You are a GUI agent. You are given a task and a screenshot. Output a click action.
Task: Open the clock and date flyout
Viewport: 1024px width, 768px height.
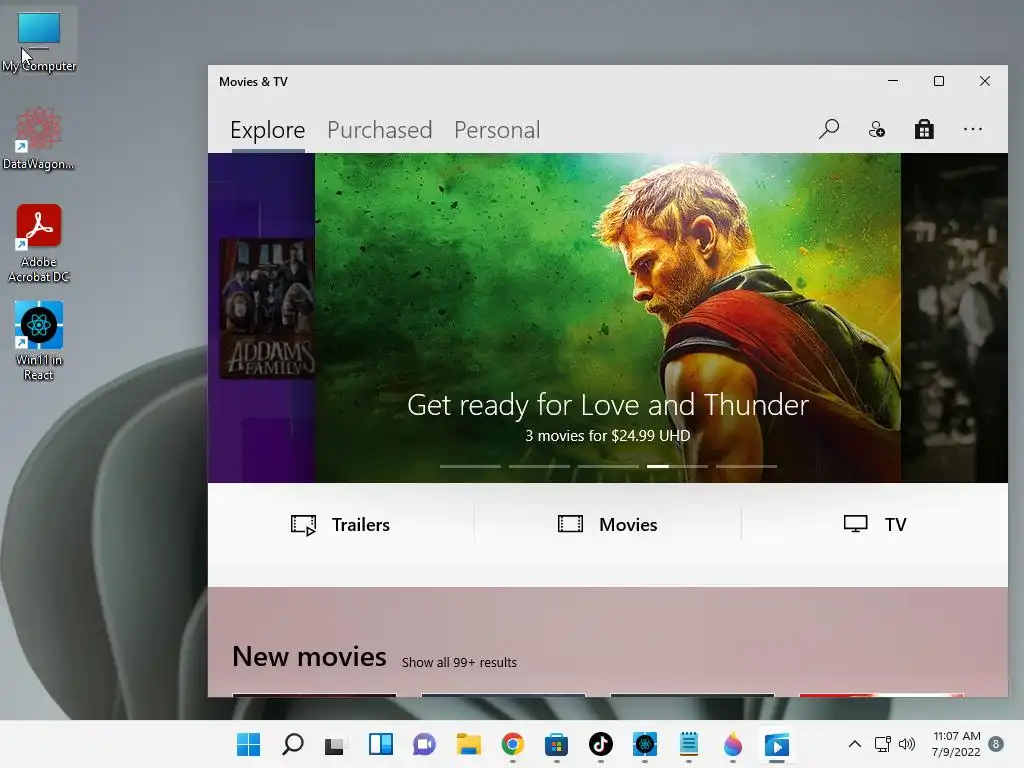[956, 744]
